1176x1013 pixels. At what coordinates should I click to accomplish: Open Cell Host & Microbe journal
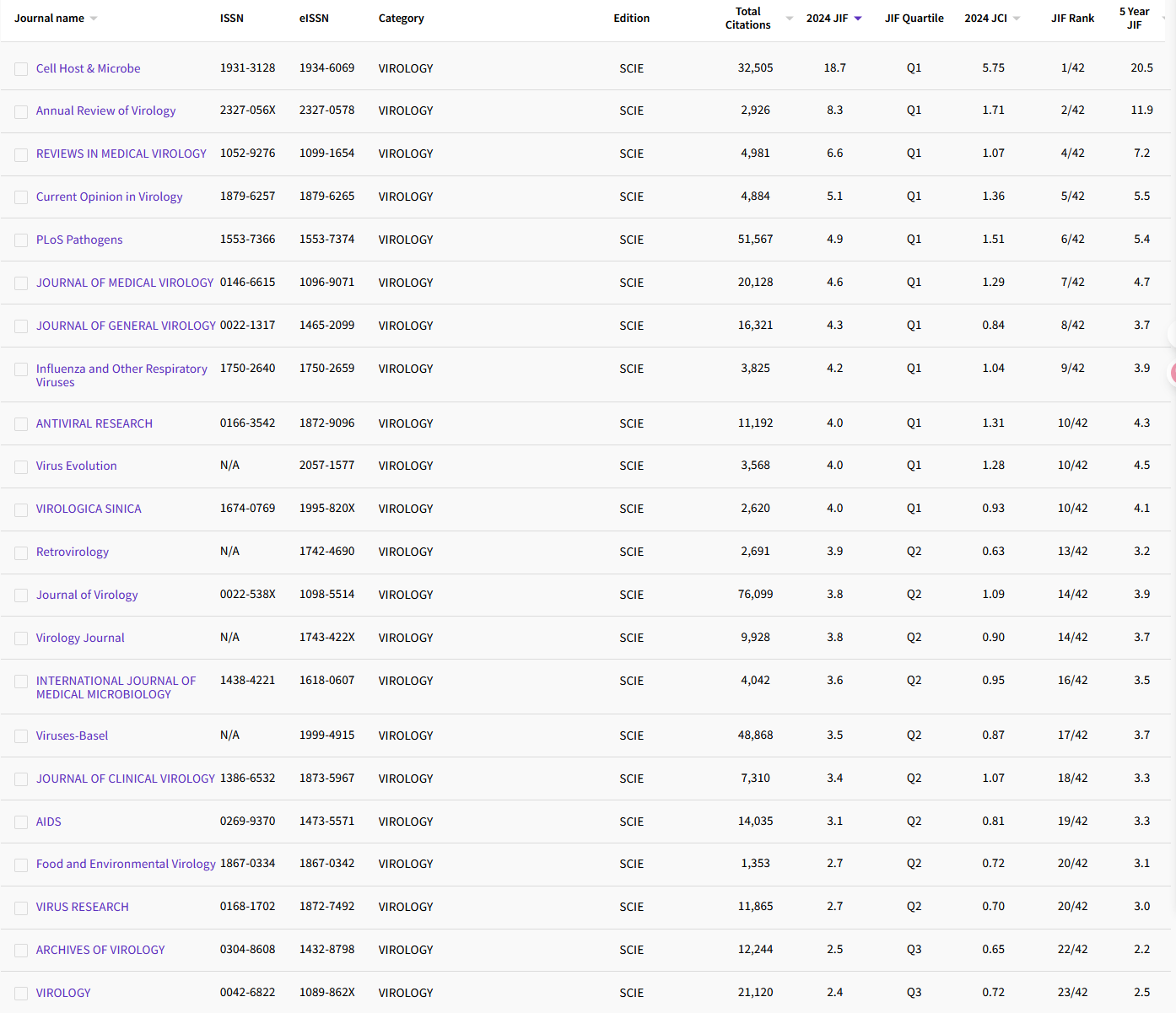pyautogui.click(x=88, y=68)
